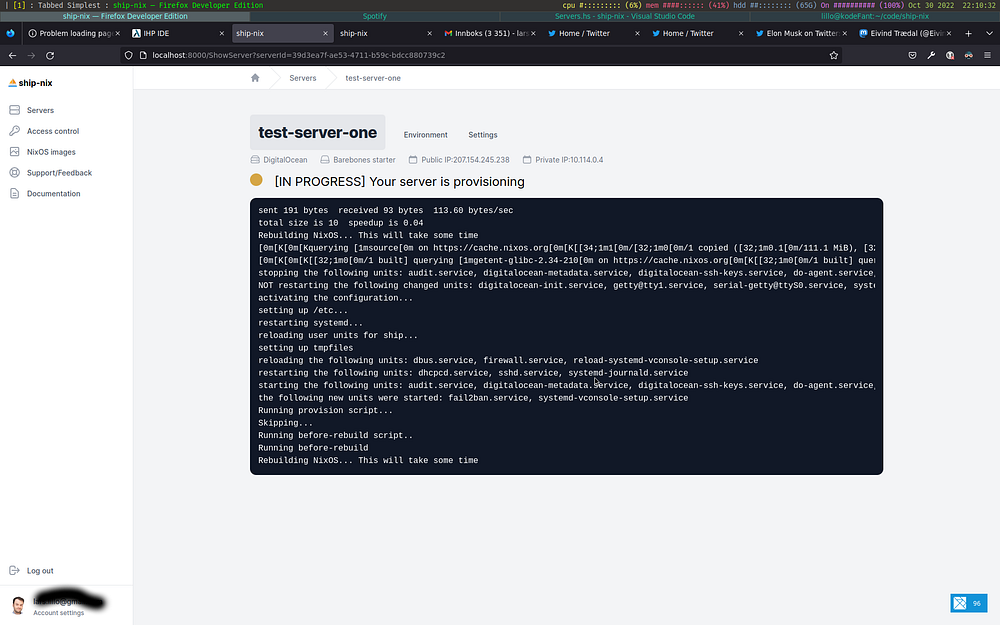
Task: Click the Firefox view icon
Action: (x=10, y=33)
